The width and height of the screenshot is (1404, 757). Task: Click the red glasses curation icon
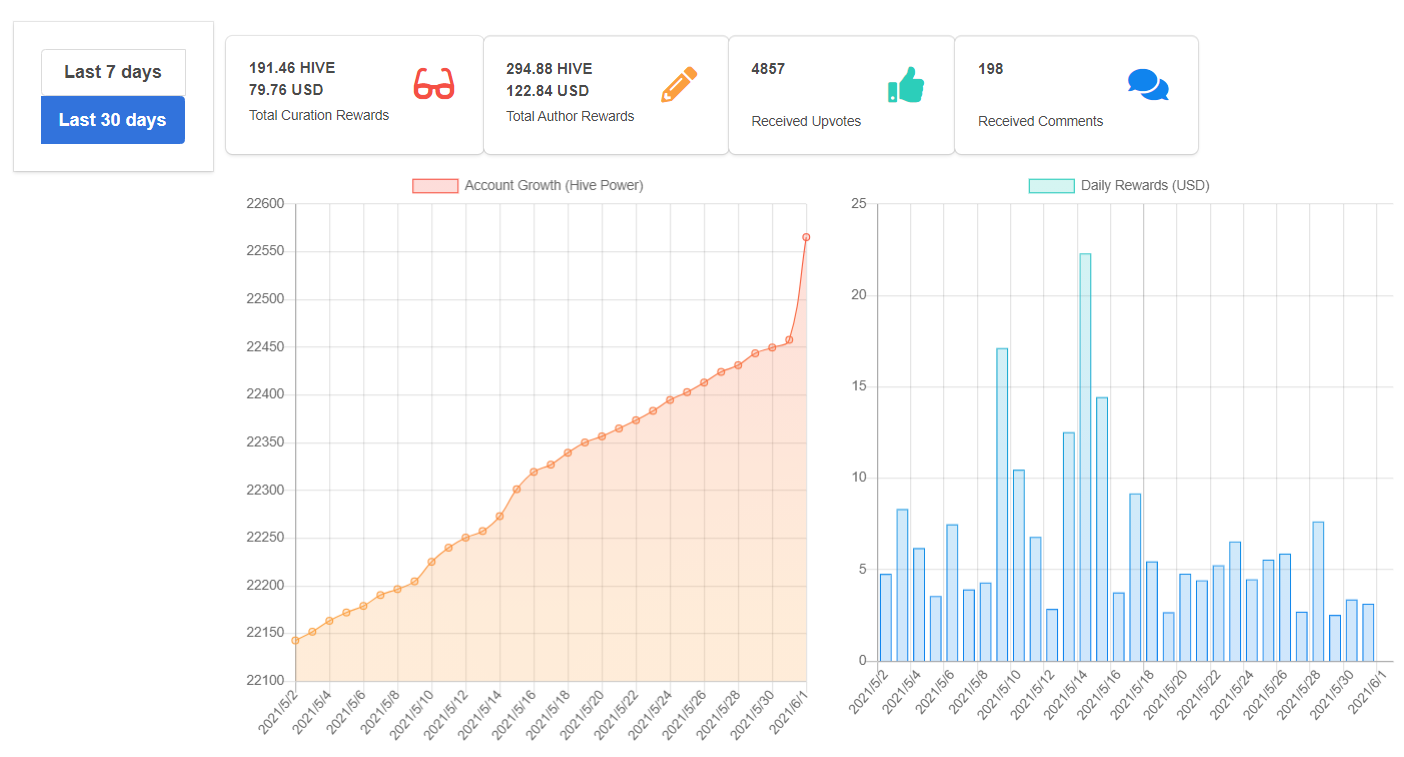tap(434, 84)
